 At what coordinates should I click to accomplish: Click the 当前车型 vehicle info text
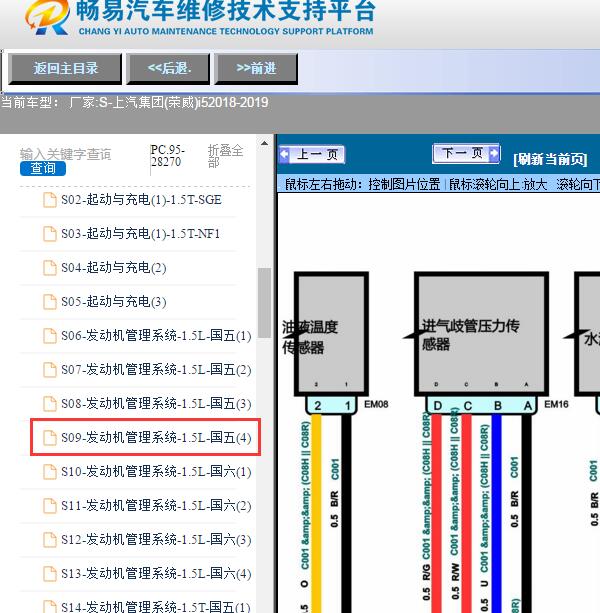(135, 102)
